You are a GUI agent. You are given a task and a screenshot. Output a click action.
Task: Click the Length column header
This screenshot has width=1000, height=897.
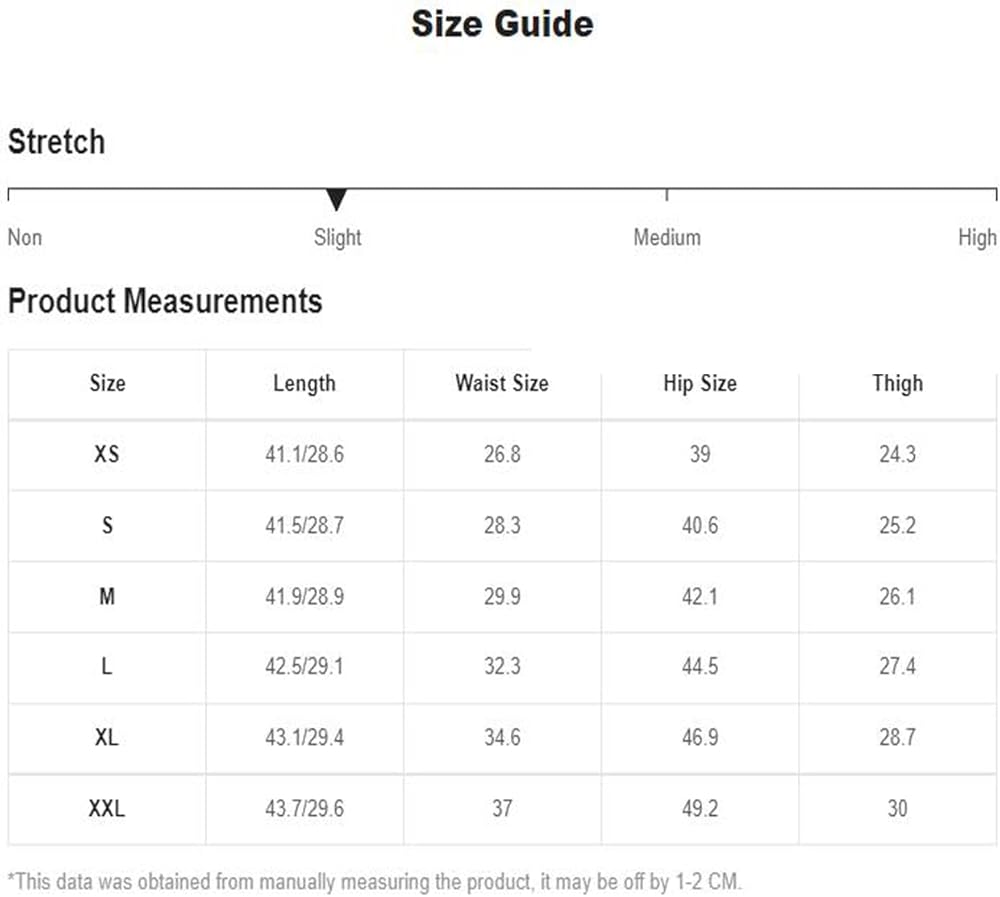coord(304,383)
